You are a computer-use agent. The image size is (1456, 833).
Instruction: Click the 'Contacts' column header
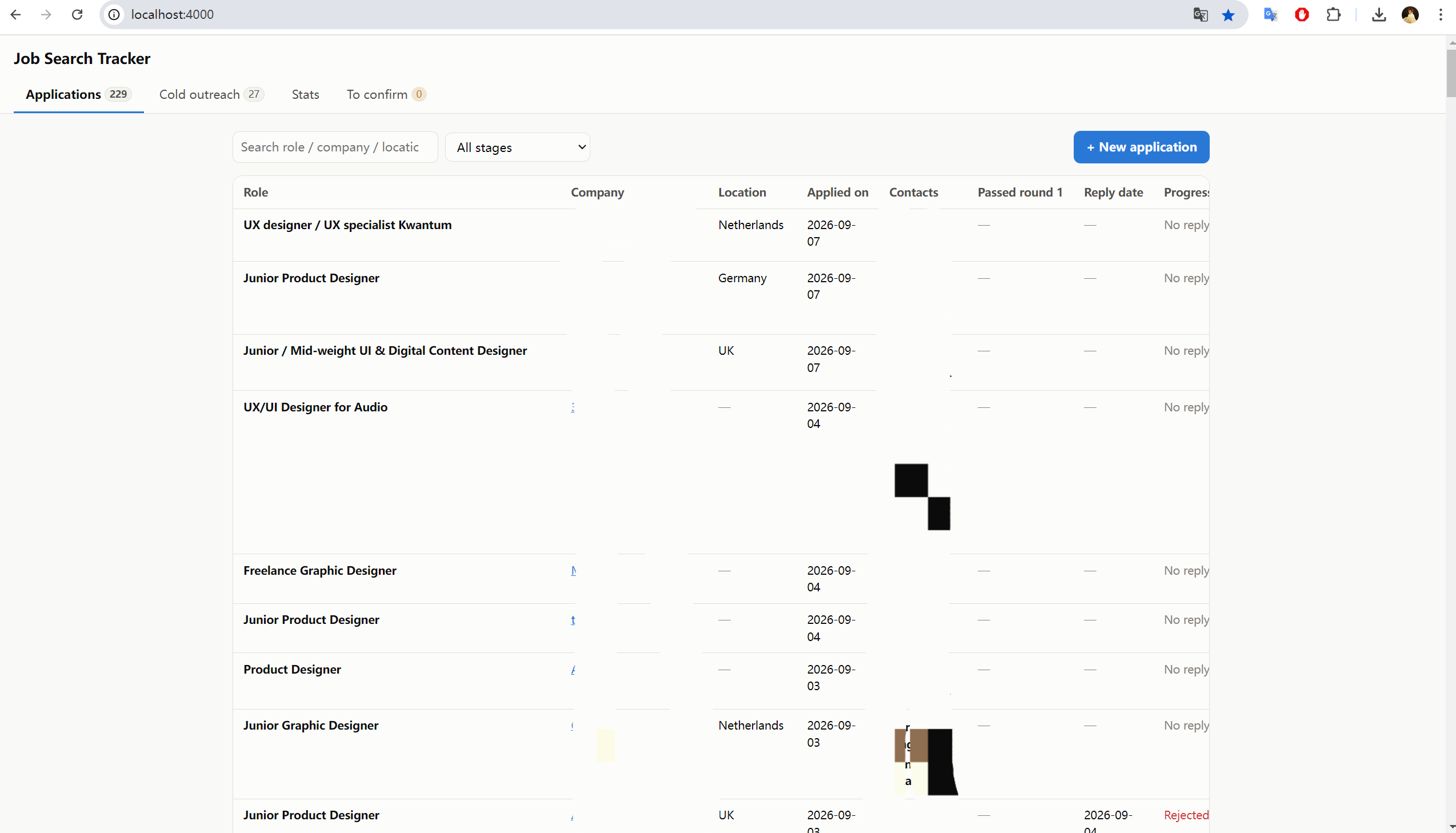point(913,192)
